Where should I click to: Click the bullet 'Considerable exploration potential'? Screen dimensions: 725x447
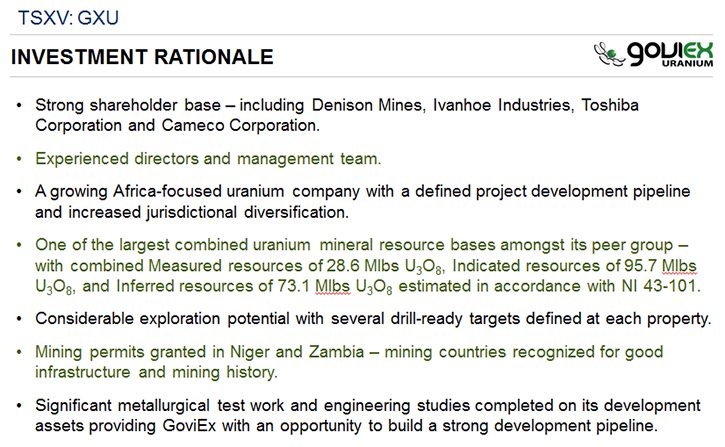[373, 319]
